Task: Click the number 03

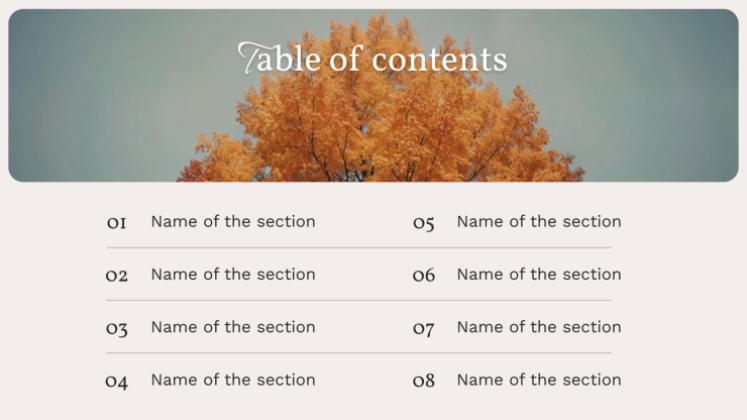Action: tap(117, 329)
